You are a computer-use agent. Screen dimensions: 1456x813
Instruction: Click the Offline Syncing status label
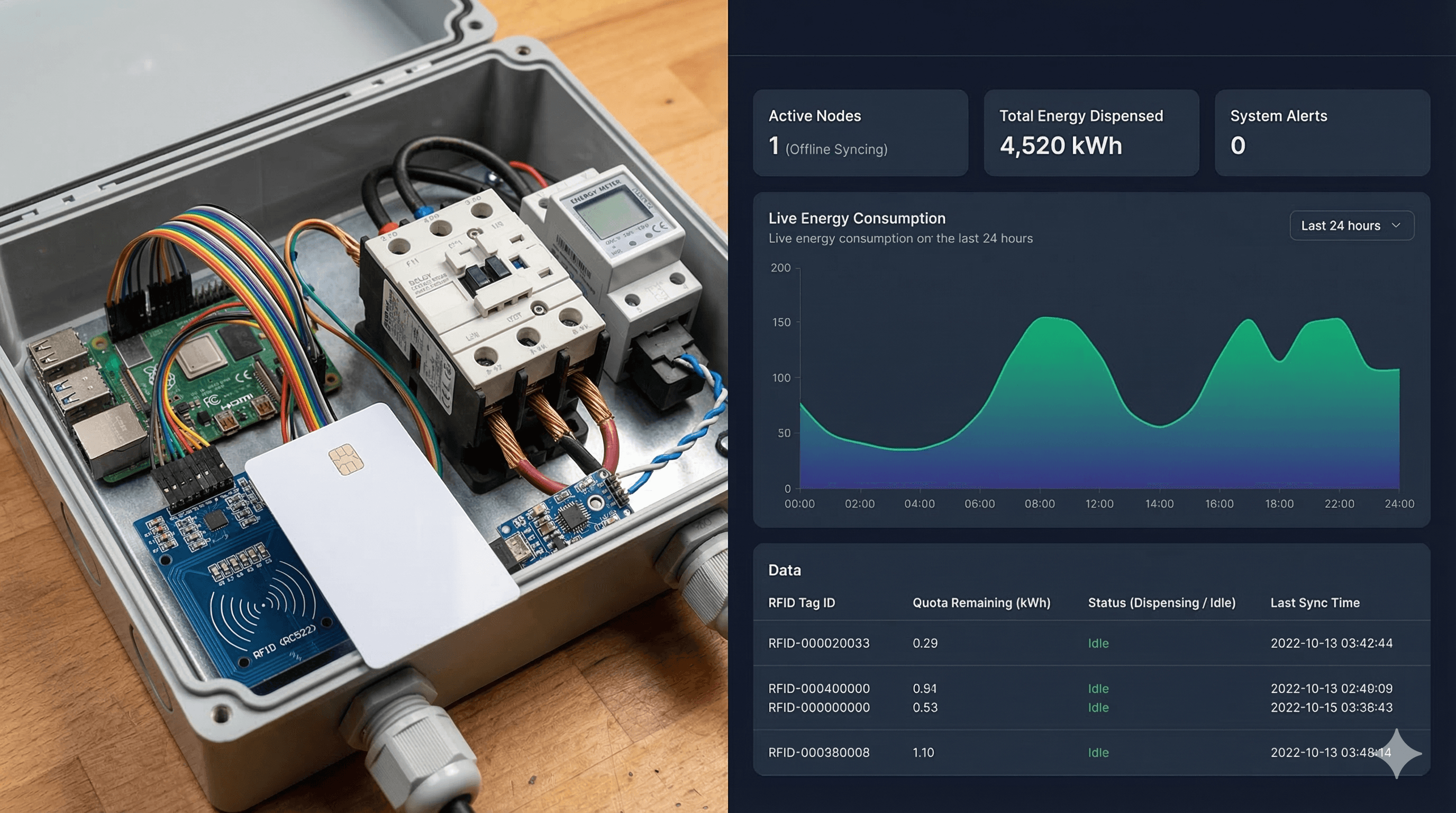pos(836,149)
